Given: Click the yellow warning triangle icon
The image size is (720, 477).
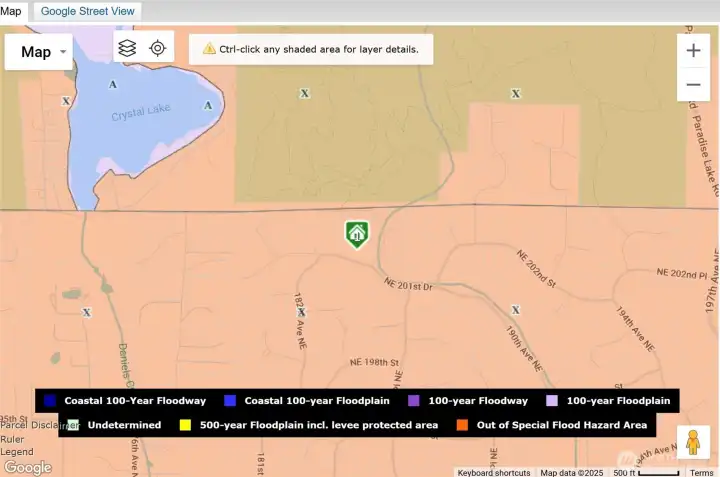Looking at the screenshot, I should click(209, 48).
